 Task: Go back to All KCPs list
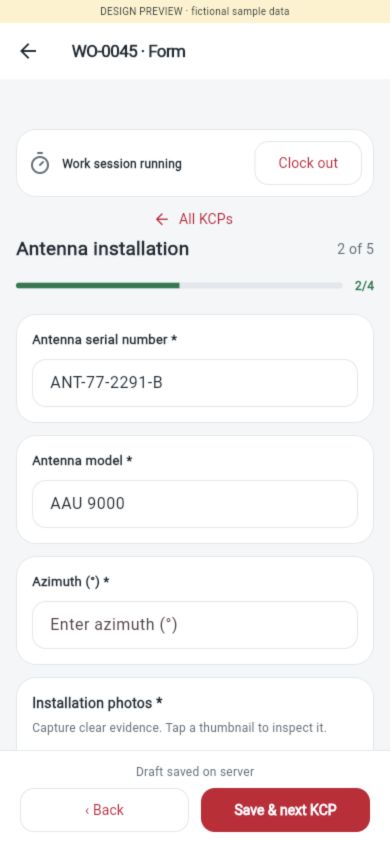point(194,219)
